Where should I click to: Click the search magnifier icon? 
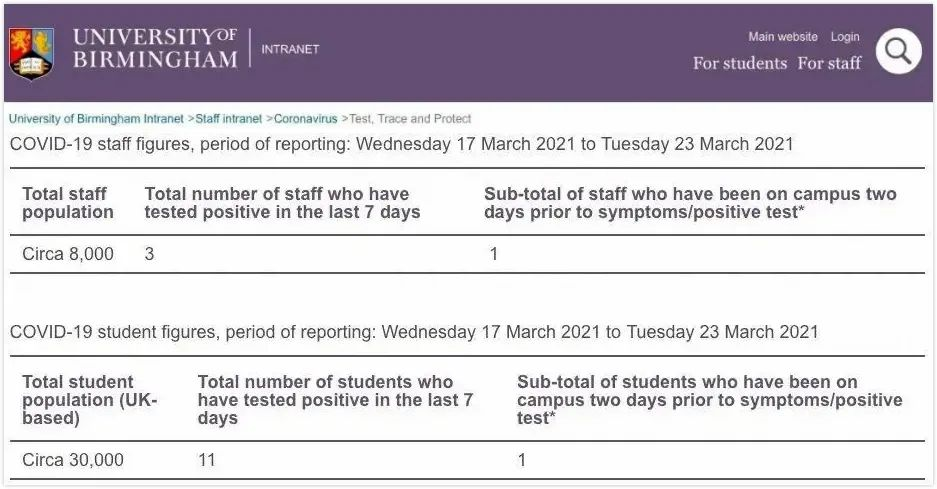(x=898, y=51)
